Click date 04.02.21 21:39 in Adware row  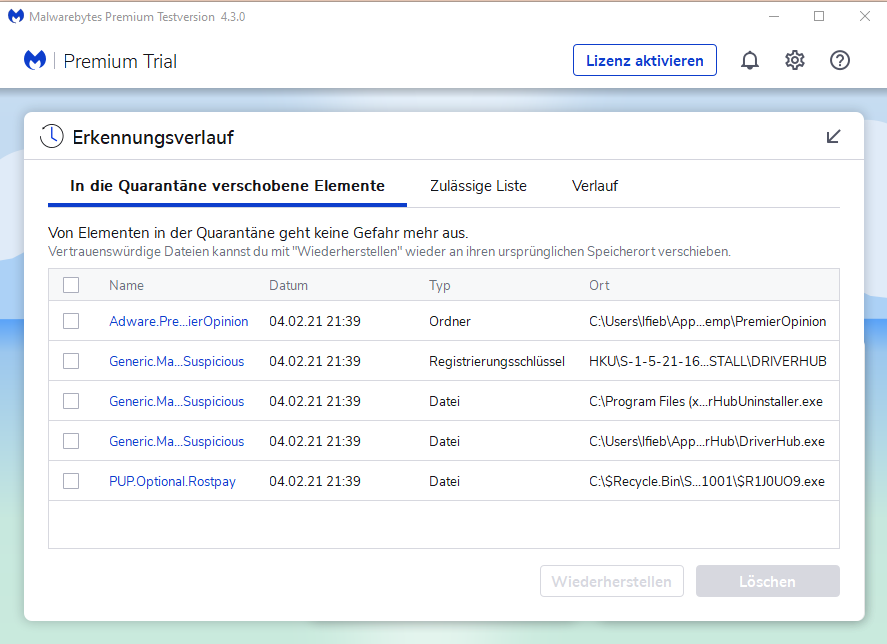[315, 321]
